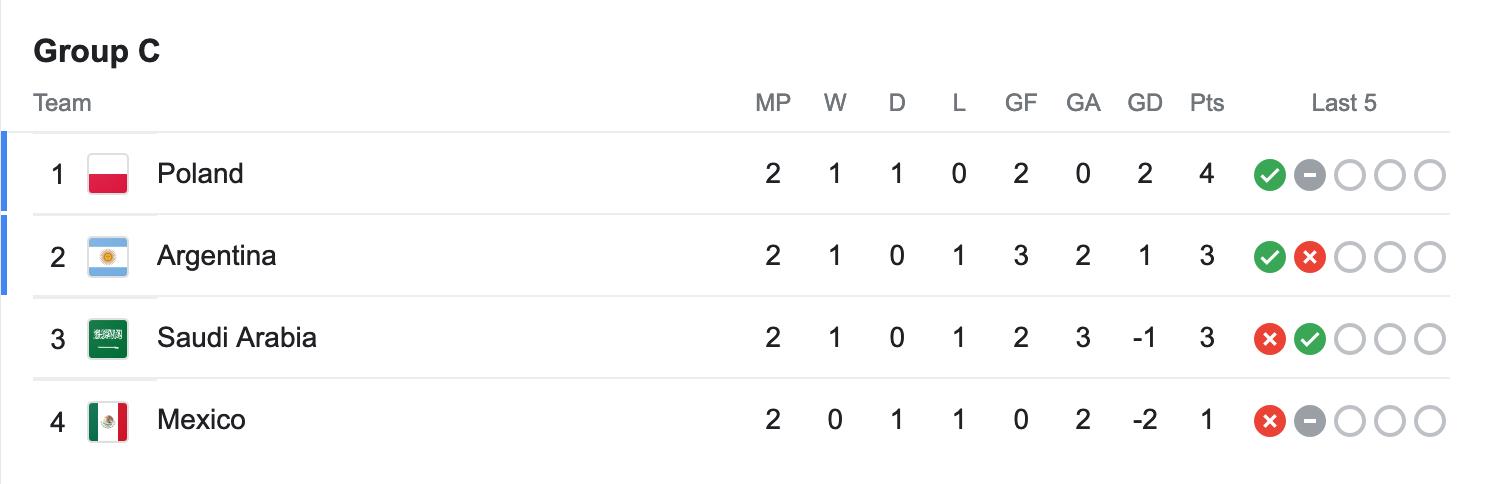The width and height of the screenshot is (1504, 484).
Task: Click Mexico's gray draw icon
Action: [1310, 421]
